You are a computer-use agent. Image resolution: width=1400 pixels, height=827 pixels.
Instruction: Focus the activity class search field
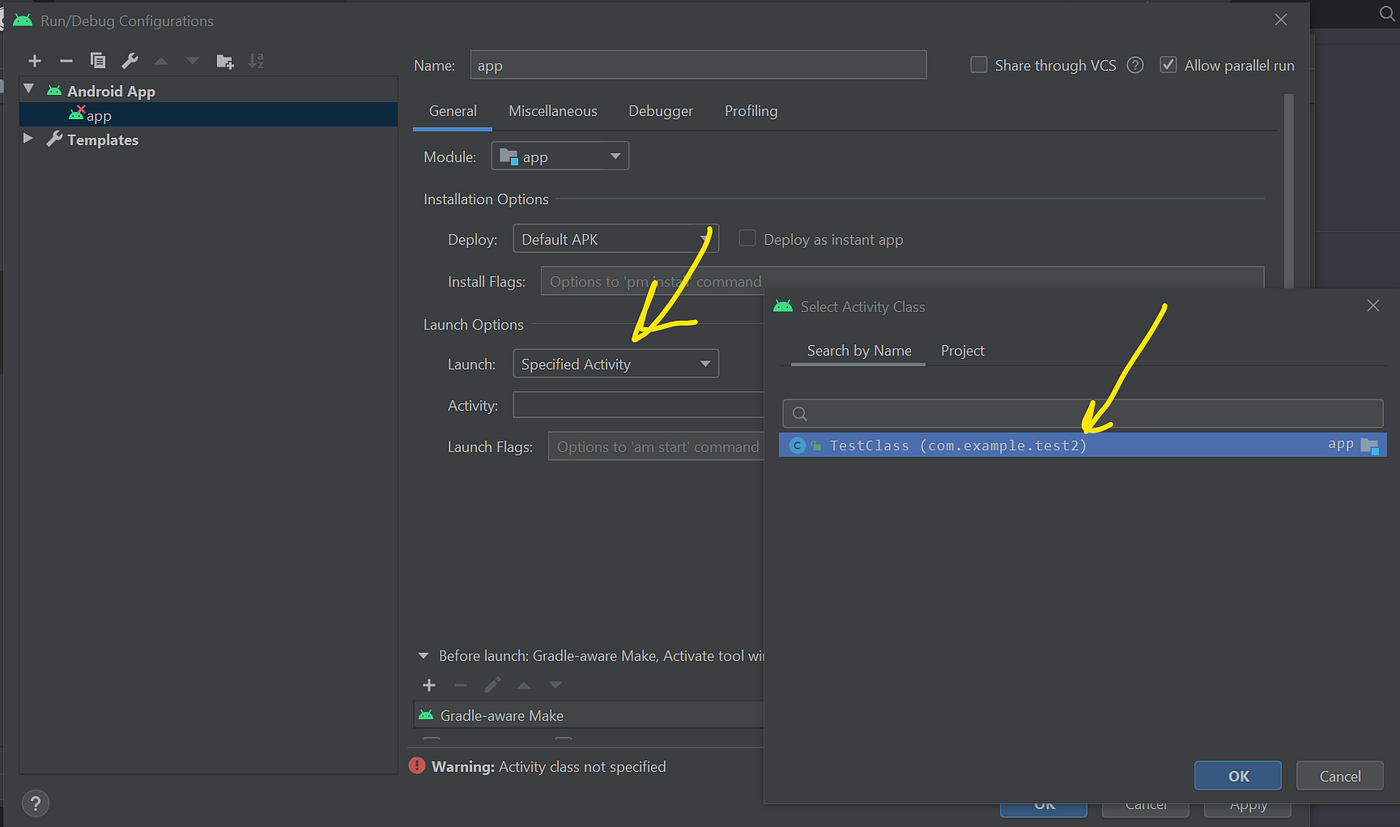[x=1083, y=413]
